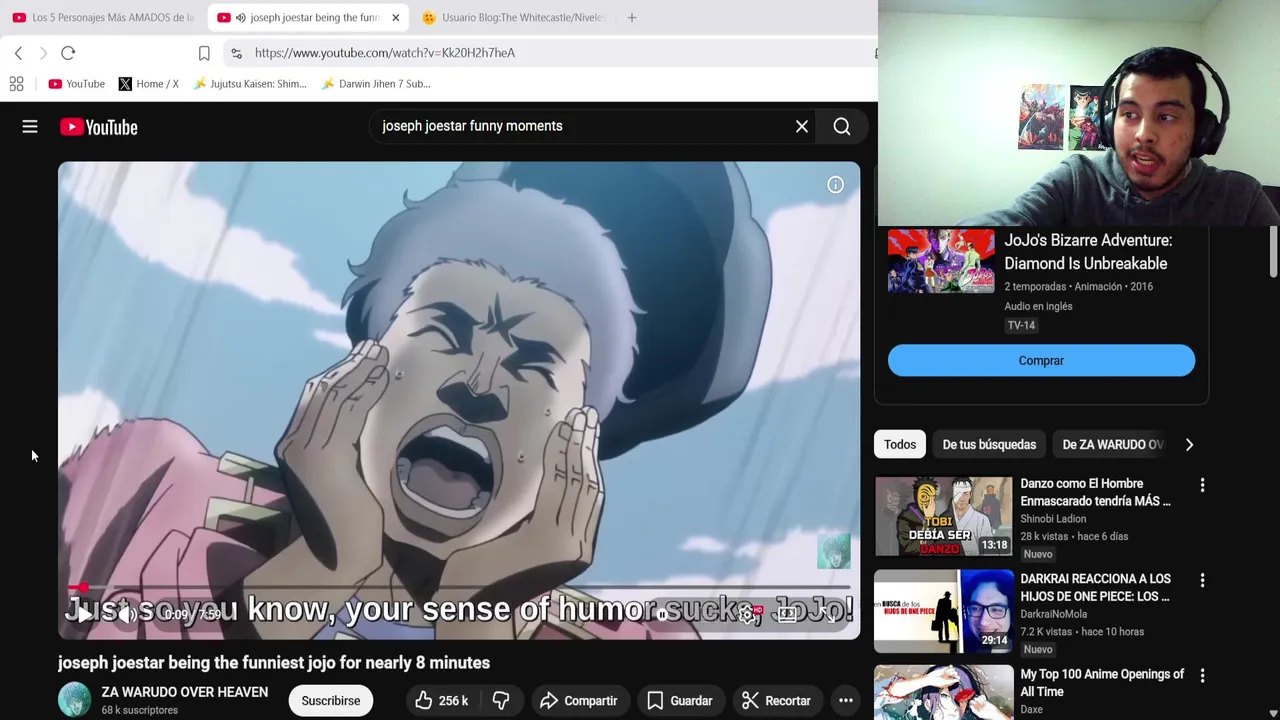
Task: Show video info card icon
Action: (x=835, y=185)
